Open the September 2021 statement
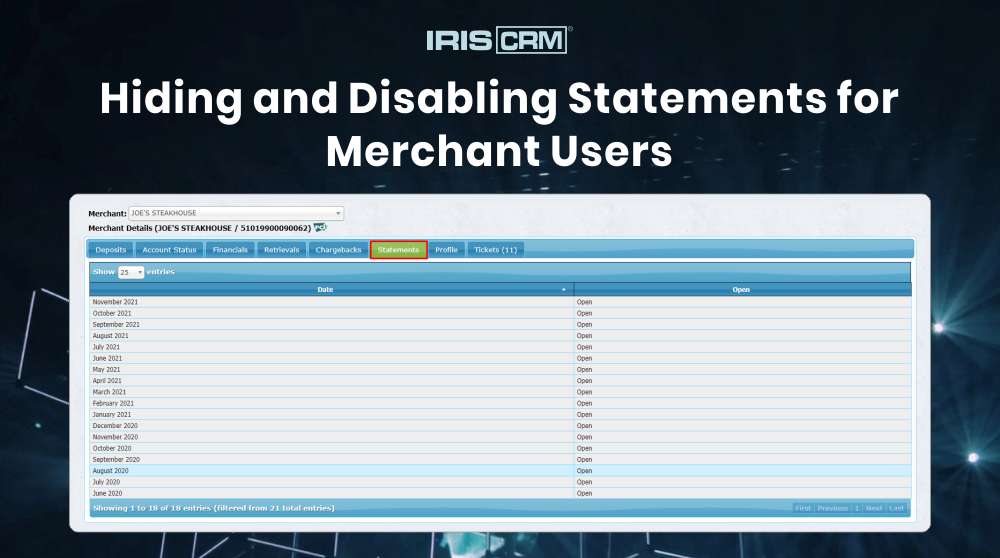Image resolution: width=1000 pixels, height=558 pixels. 584,325
